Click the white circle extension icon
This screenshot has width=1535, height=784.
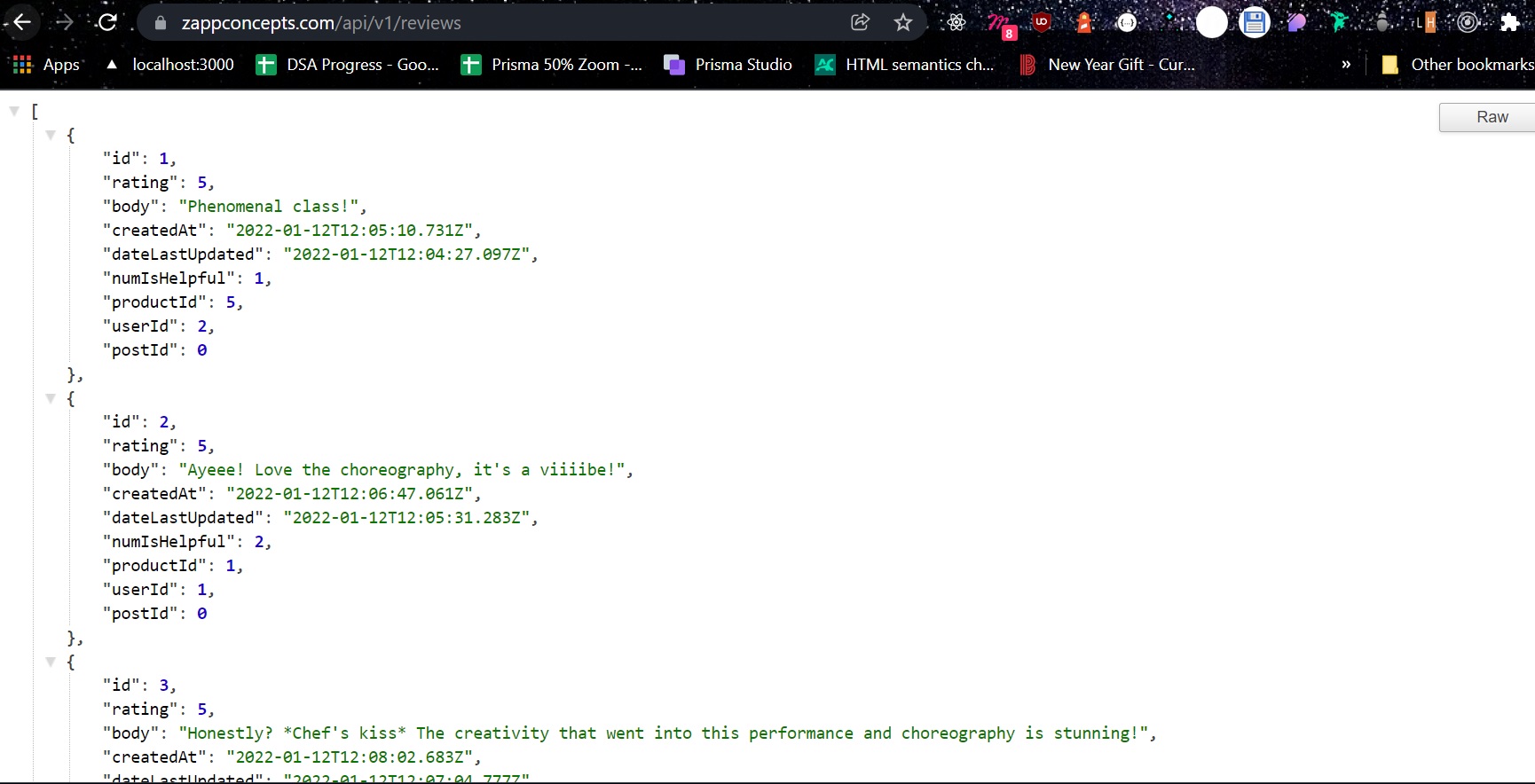[x=1212, y=22]
